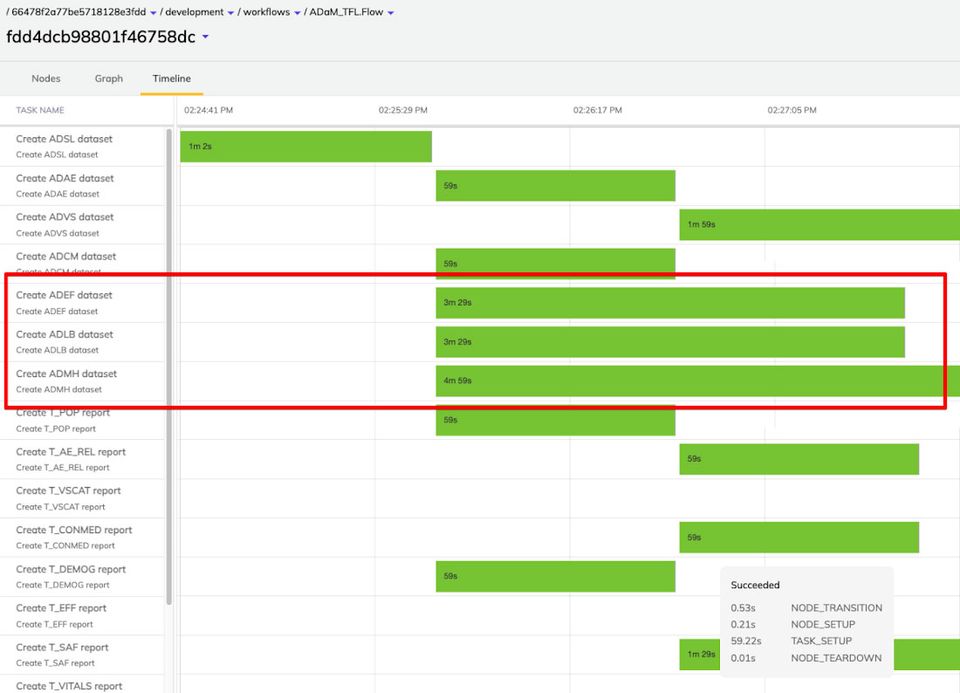Image resolution: width=960 pixels, height=693 pixels.
Task: Switch to the Graph tab
Action: tap(108, 78)
